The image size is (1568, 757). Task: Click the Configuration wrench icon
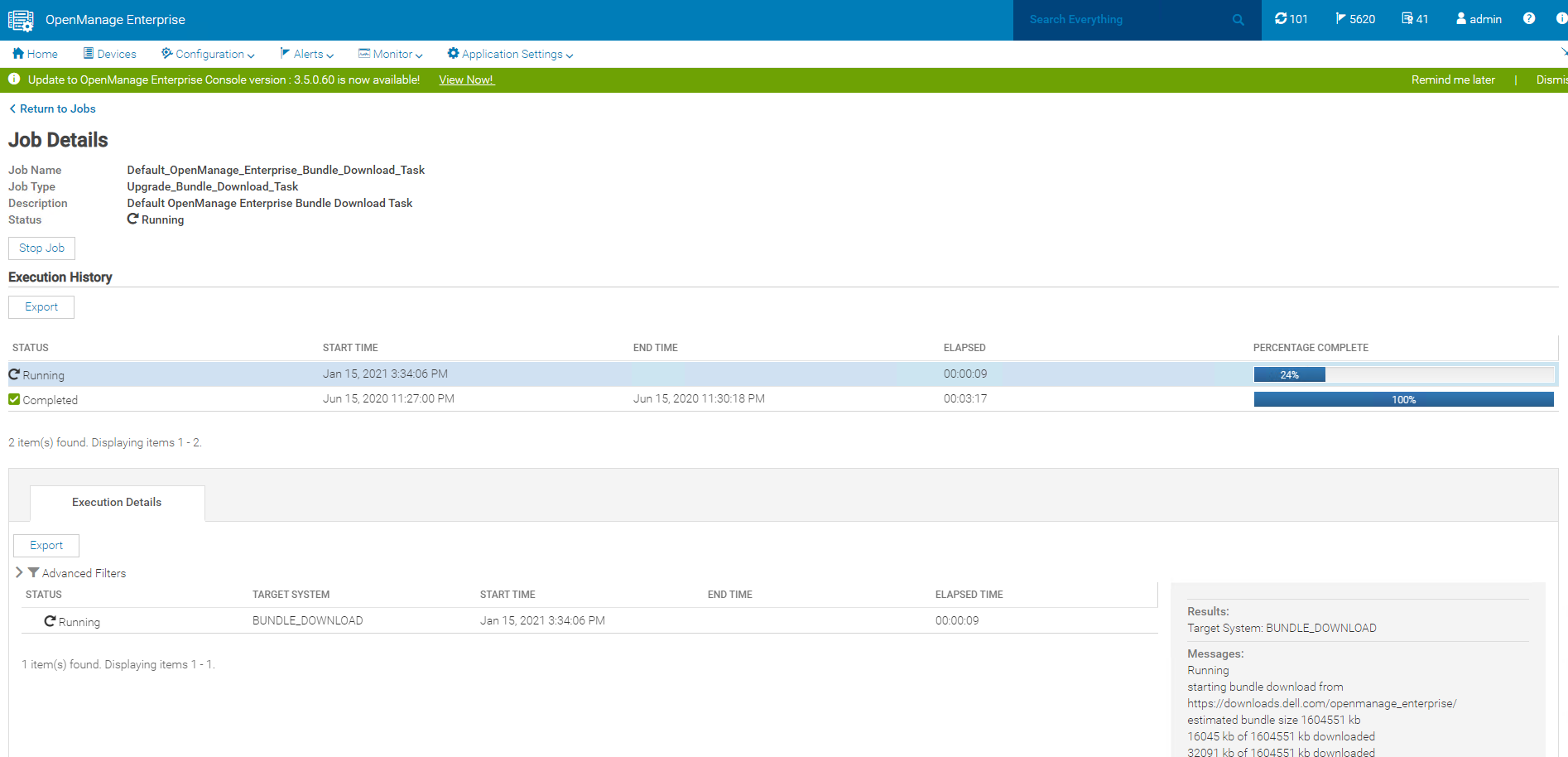[167, 53]
